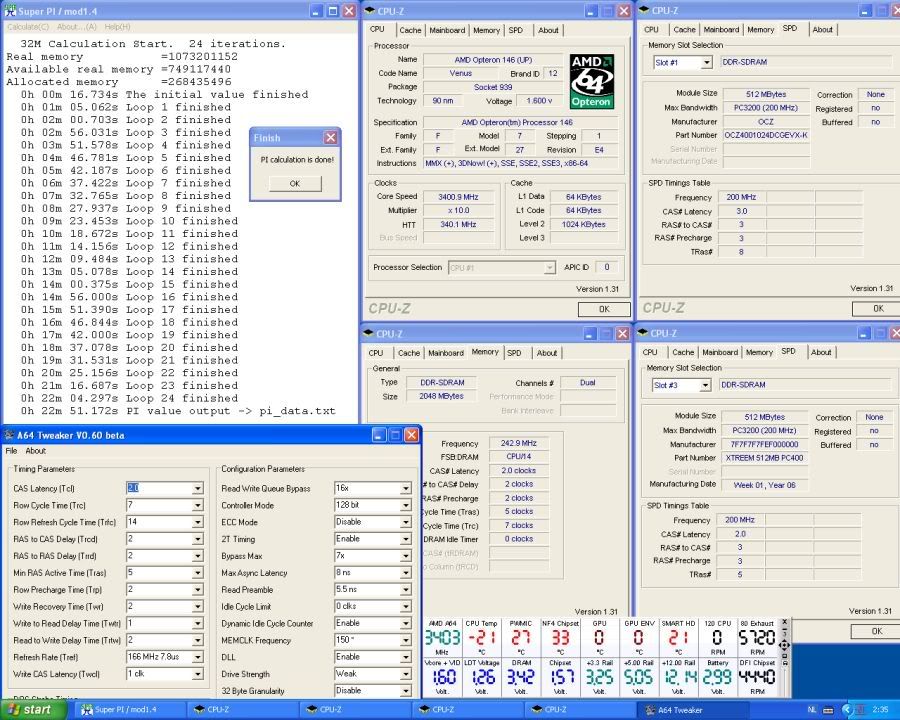Expand the Read Write Queue Bypass dropdown

[406, 489]
